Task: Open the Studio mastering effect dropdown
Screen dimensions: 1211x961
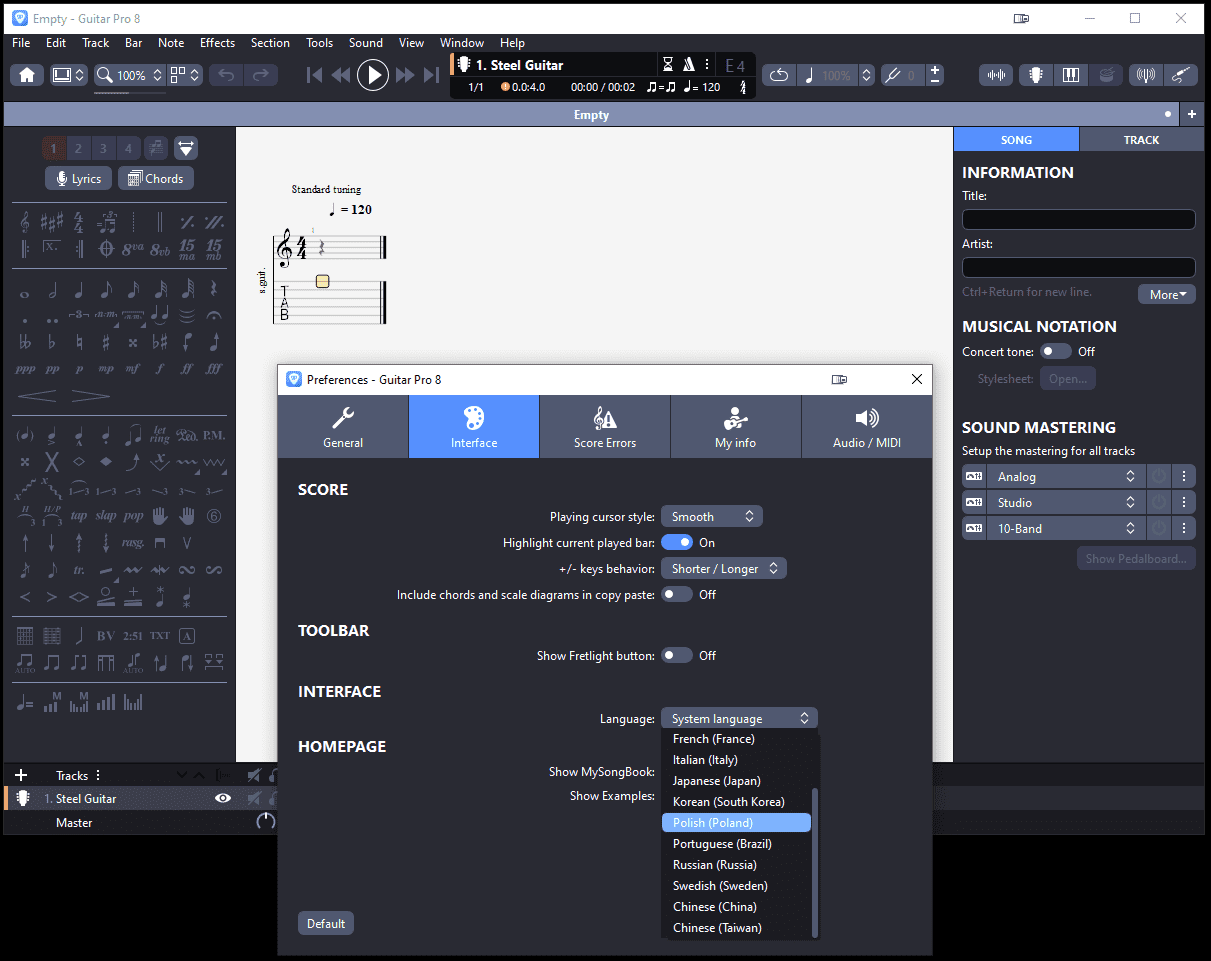Action: click(1064, 503)
